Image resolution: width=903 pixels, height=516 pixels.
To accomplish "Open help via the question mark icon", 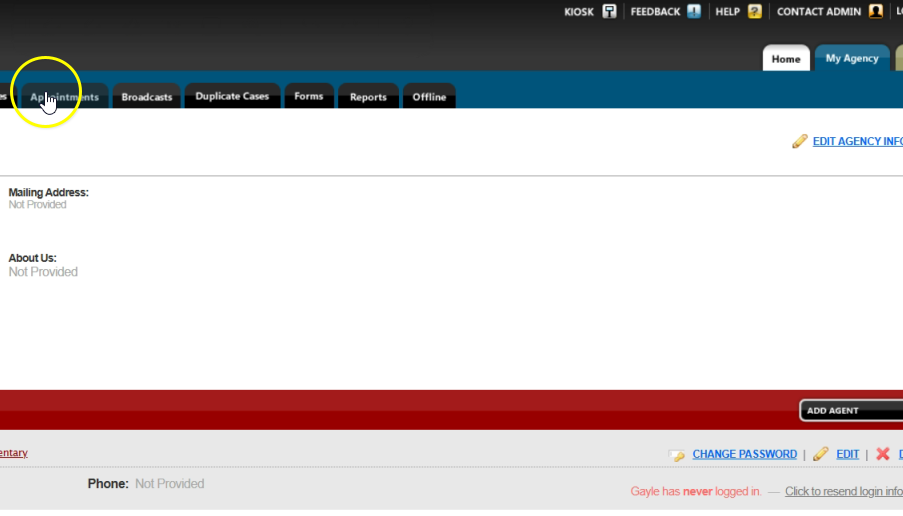I will tap(754, 11).
